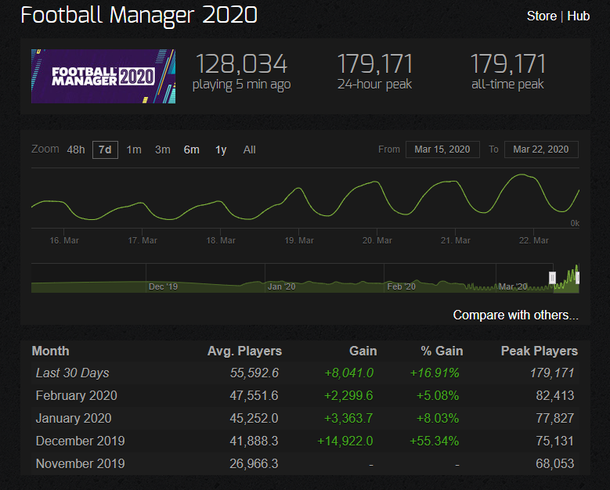This screenshot has height=490, width=610.
Task: Choose the 1y zoom range
Action: click(x=221, y=150)
